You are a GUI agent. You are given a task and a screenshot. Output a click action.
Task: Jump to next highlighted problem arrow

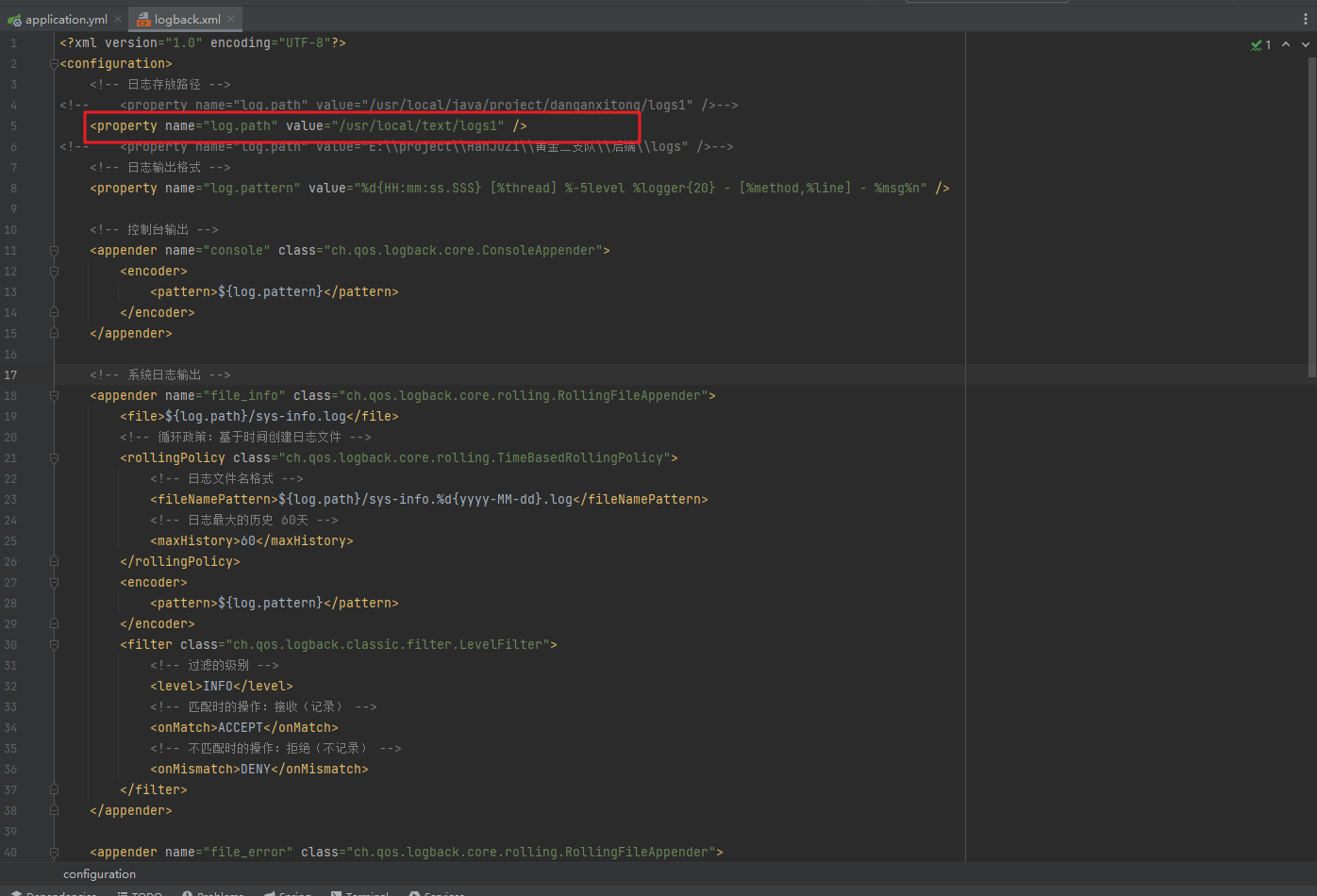point(1306,44)
